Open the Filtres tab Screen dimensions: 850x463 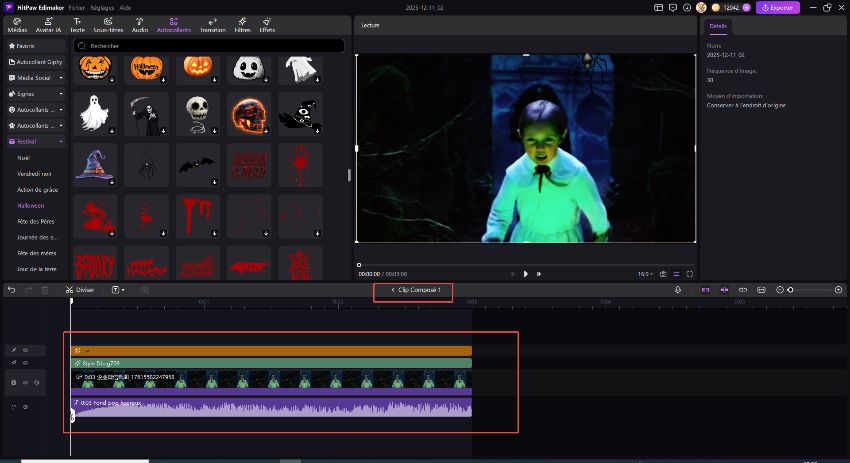click(x=242, y=25)
